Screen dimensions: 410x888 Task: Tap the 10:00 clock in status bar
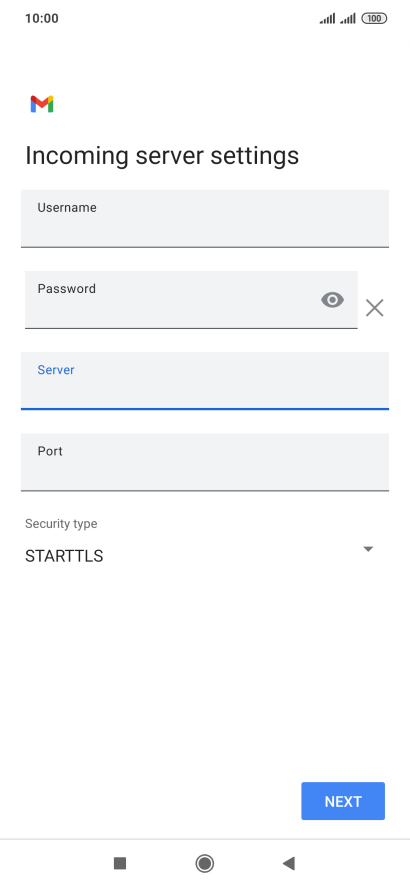click(42, 19)
